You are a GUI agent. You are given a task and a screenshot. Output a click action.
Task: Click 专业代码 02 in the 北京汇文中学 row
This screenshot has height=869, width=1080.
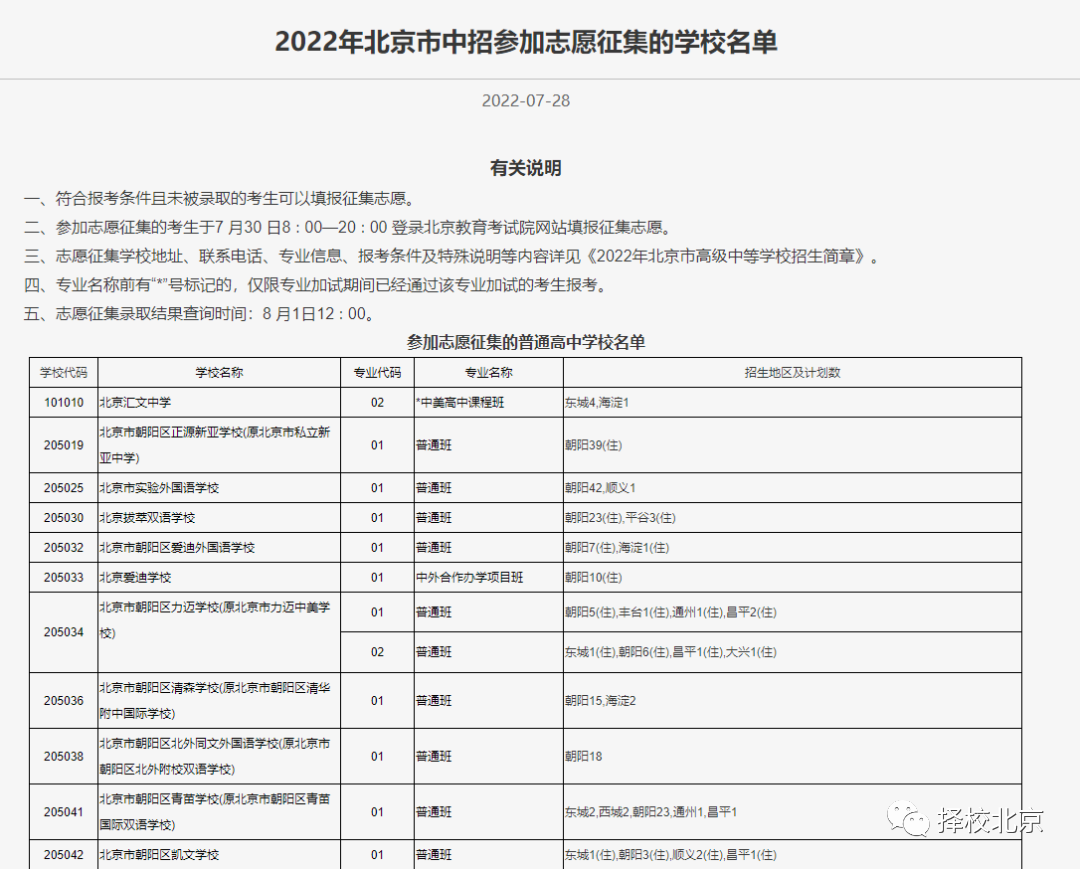pos(377,402)
